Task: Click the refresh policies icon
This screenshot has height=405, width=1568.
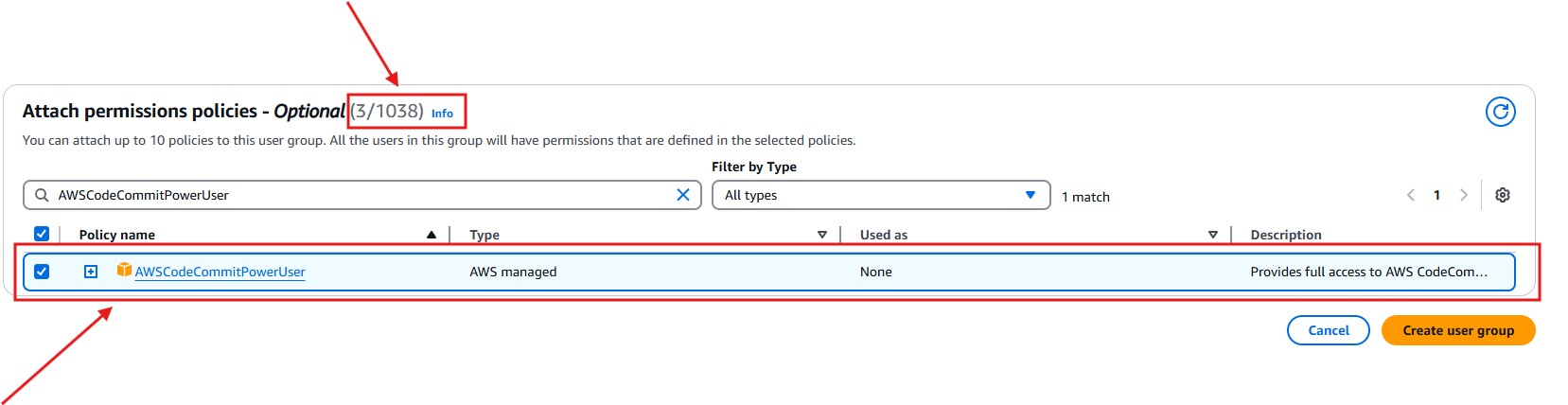Action: click(1500, 112)
